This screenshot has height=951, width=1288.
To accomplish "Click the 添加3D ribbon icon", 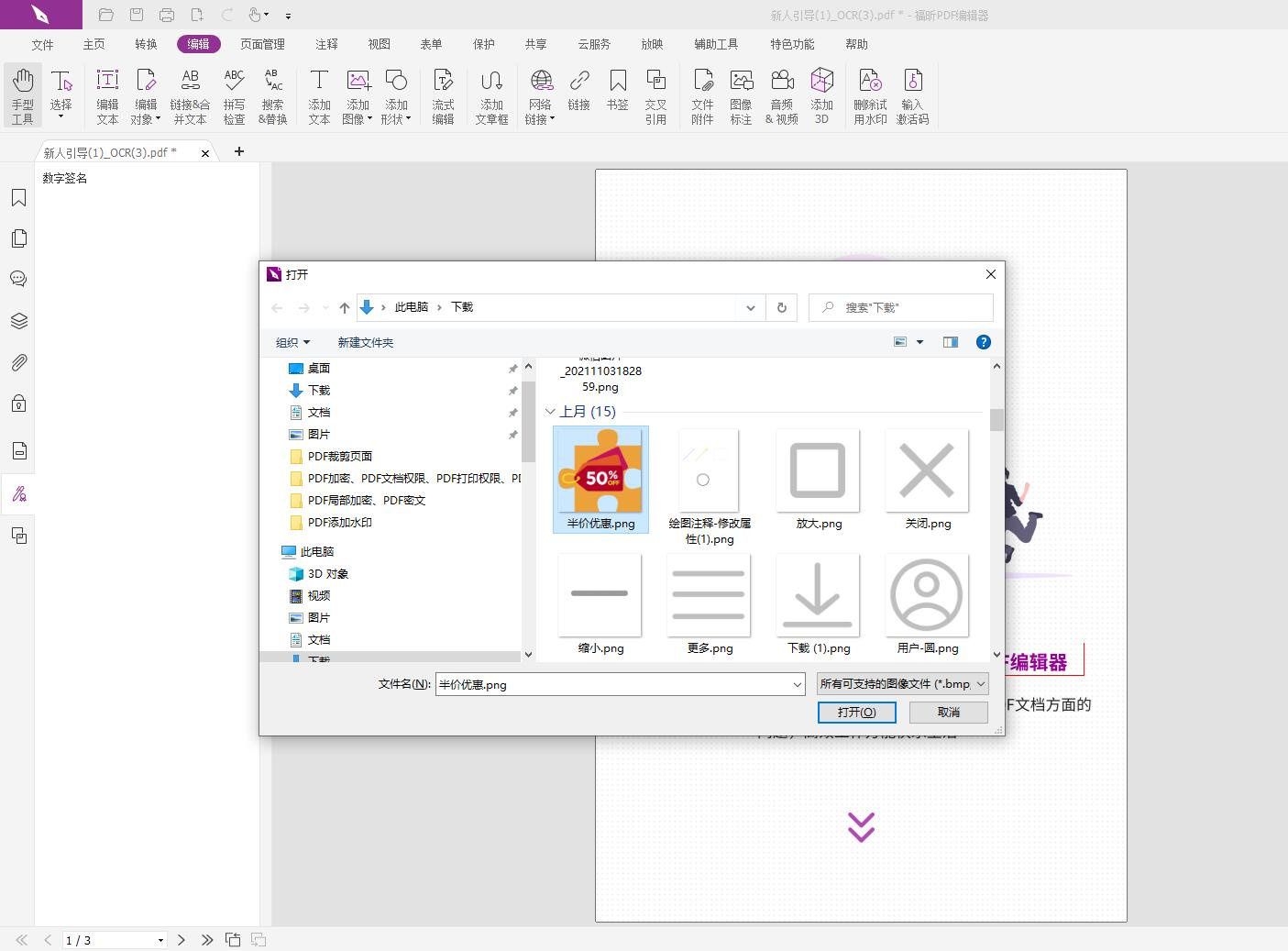I will point(821,95).
